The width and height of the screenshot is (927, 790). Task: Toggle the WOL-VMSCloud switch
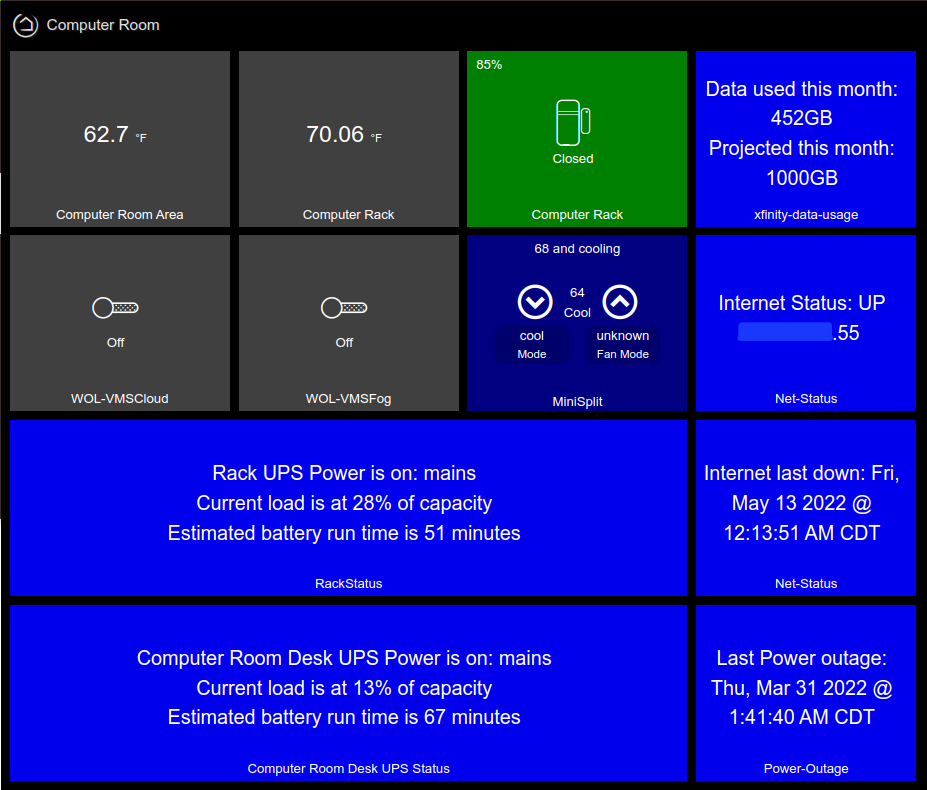pyautogui.click(x=116, y=308)
